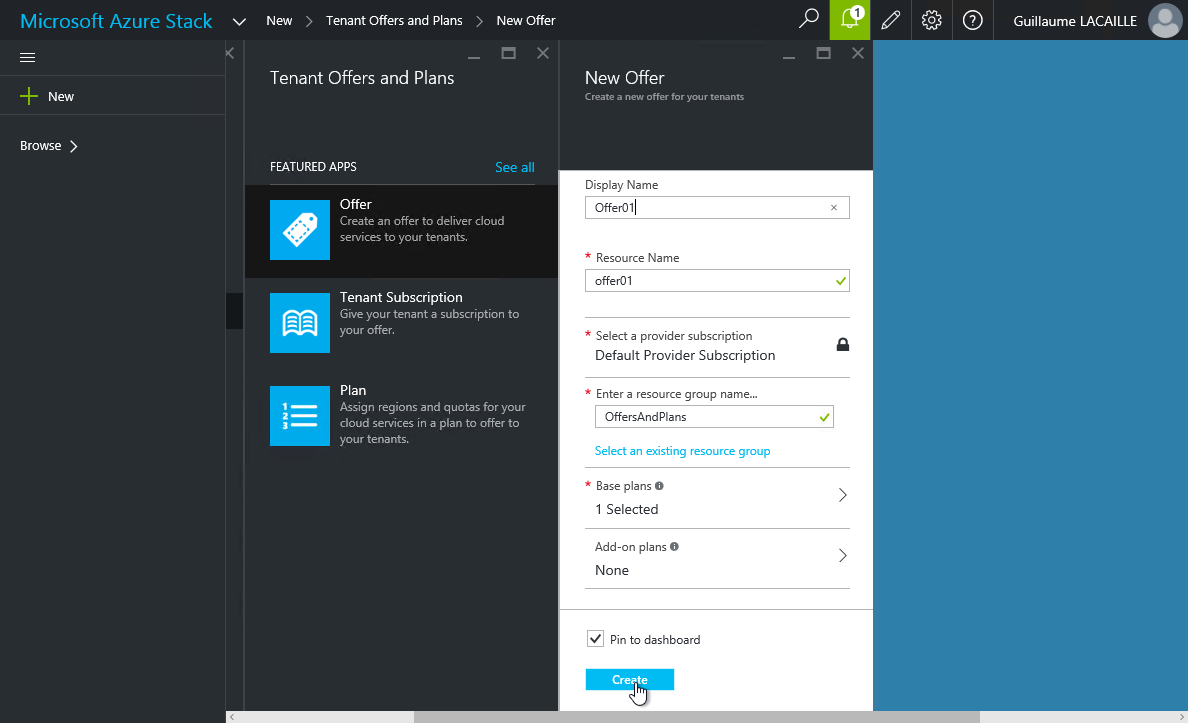Open the notifications bell showing 1 alert
This screenshot has height=723, width=1188.
point(850,20)
